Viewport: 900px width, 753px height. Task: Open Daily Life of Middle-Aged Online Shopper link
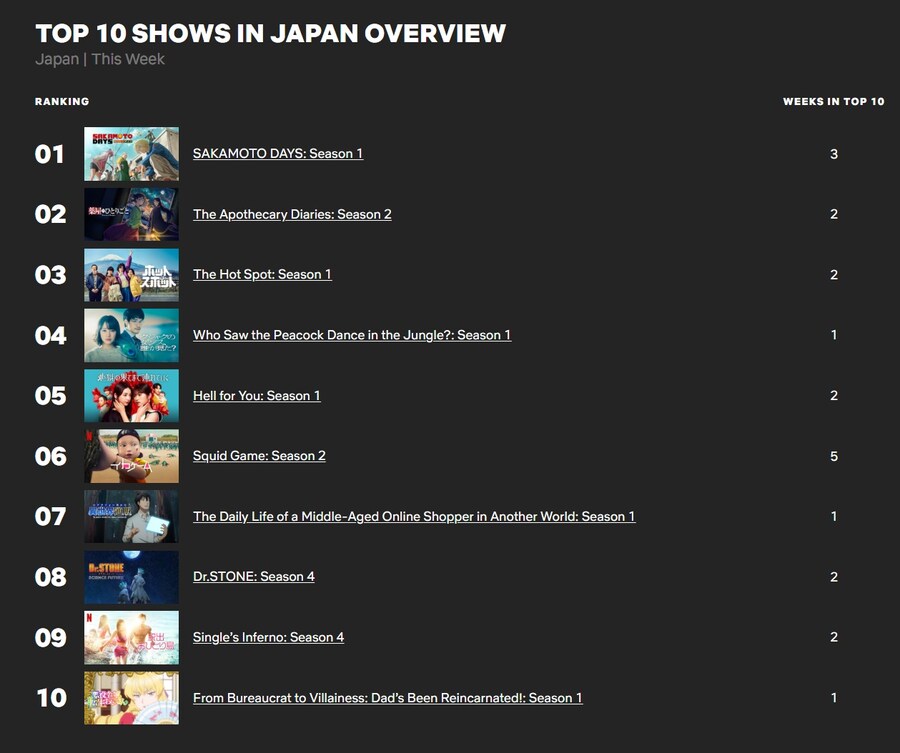coord(413,517)
